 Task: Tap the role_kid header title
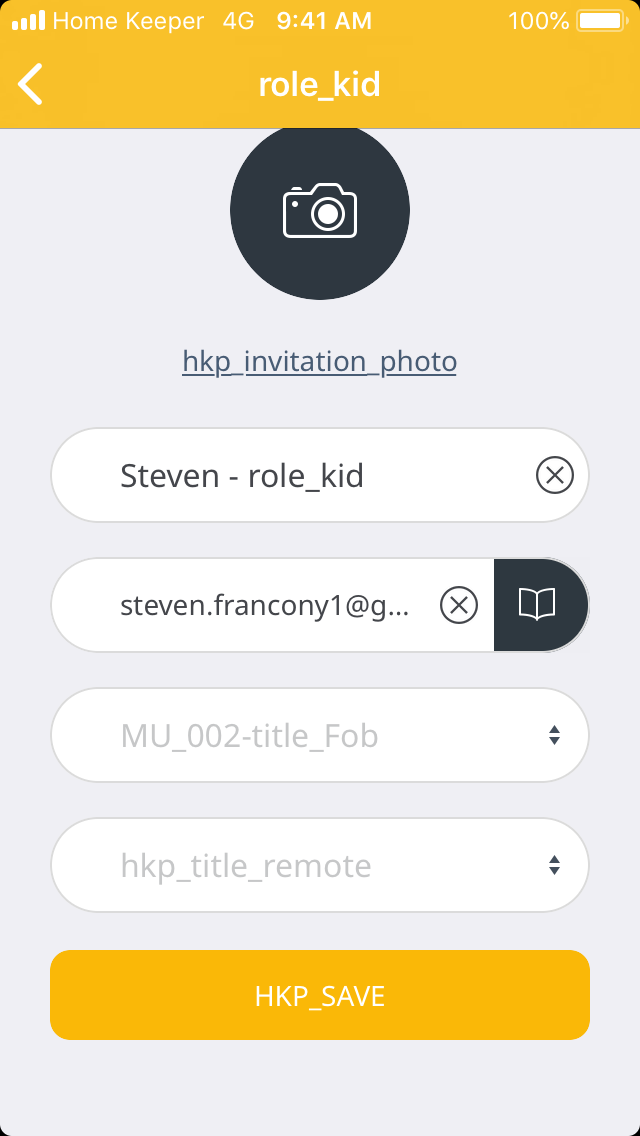tap(320, 84)
